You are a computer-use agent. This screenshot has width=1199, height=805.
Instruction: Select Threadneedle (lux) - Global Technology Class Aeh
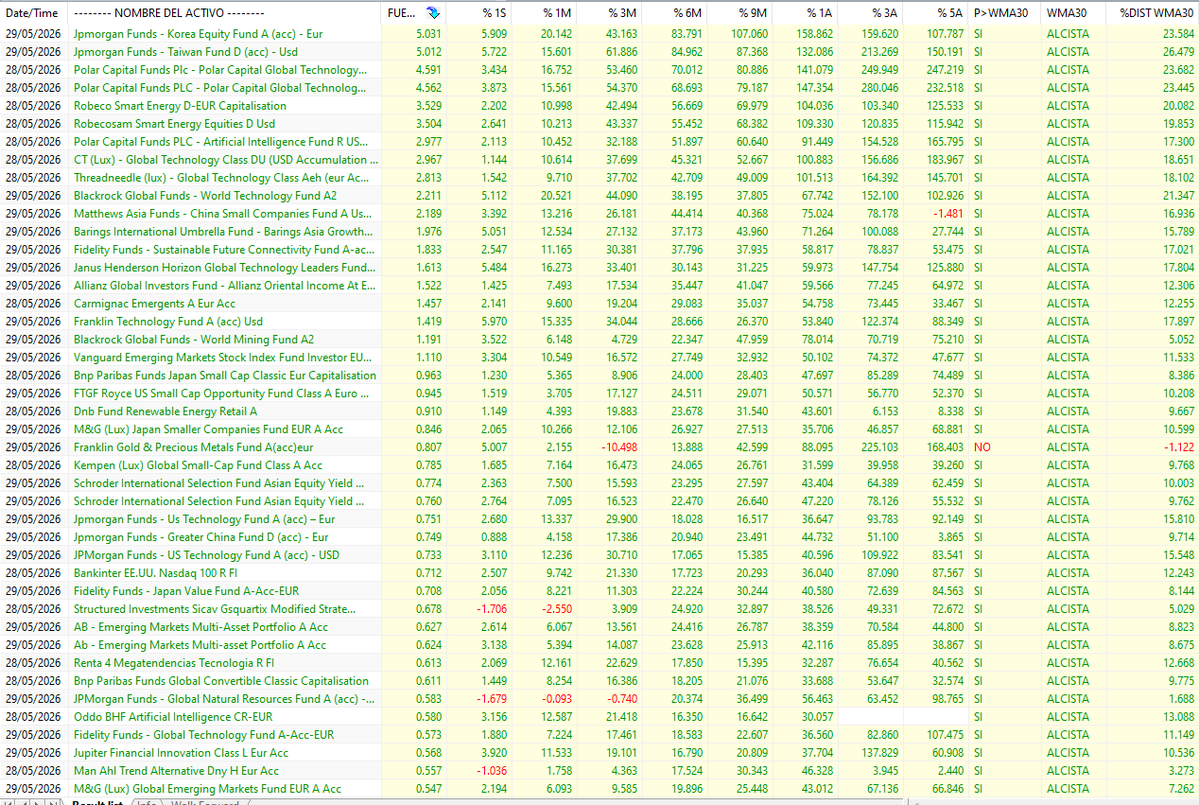click(x=600, y=177)
